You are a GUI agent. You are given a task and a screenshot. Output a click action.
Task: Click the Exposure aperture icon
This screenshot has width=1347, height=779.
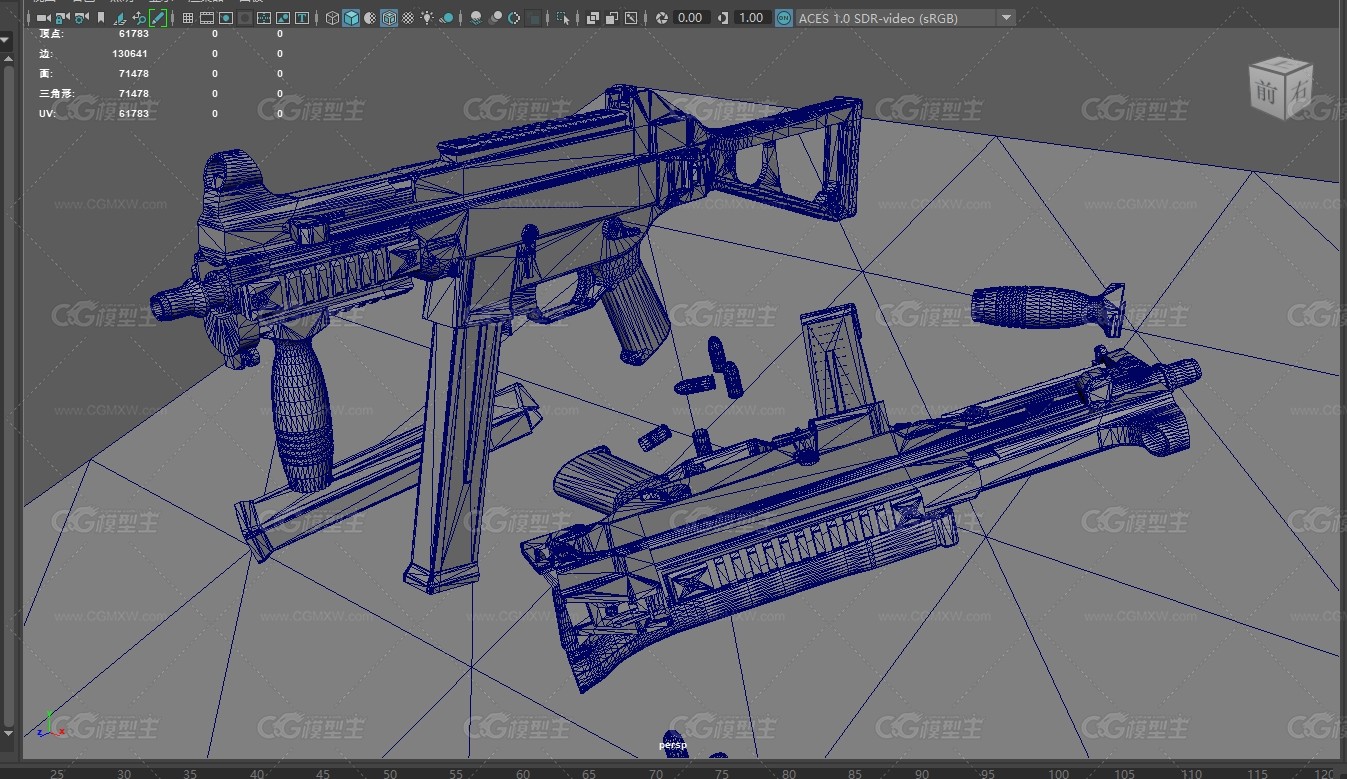point(662,18)
